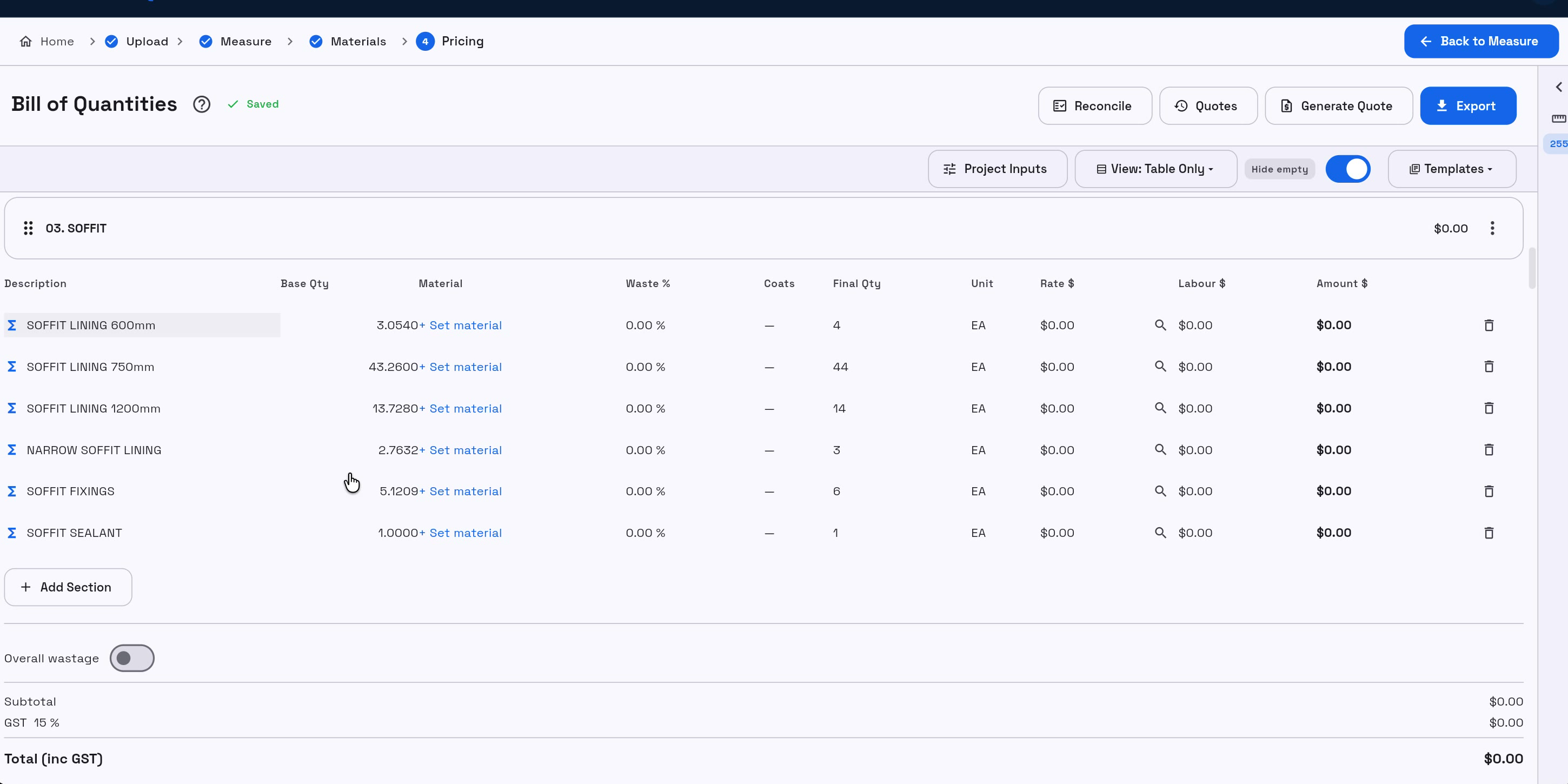Click the sigma icon for SOFFIT LINING 1200mm
The width and height of the screenshot is (1568, 784).
click(x=11, y=408)
